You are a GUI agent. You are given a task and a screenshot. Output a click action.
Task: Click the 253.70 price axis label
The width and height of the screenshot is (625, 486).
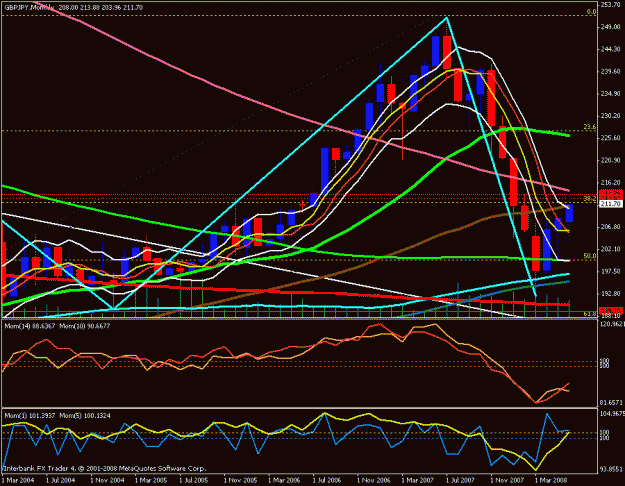point(613,4)
